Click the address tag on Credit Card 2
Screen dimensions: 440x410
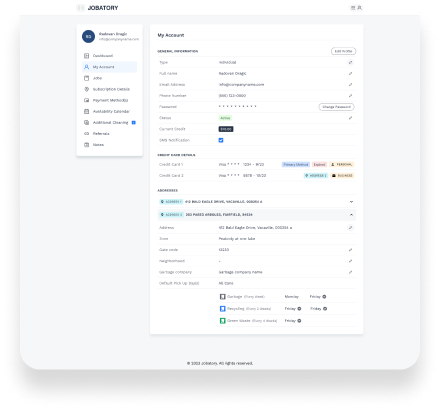click(x=316, y=175)
